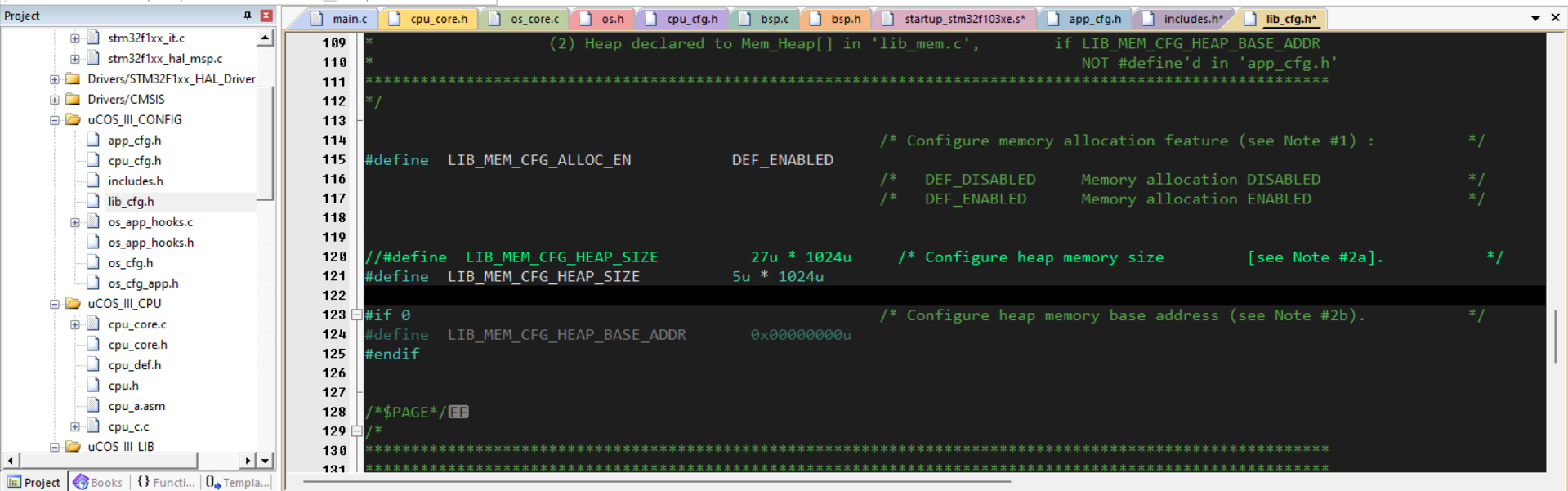The height and width of the screenshot is (491, 1568).
Task: Switch to the os.h editor tab
Action: [602, 19]
